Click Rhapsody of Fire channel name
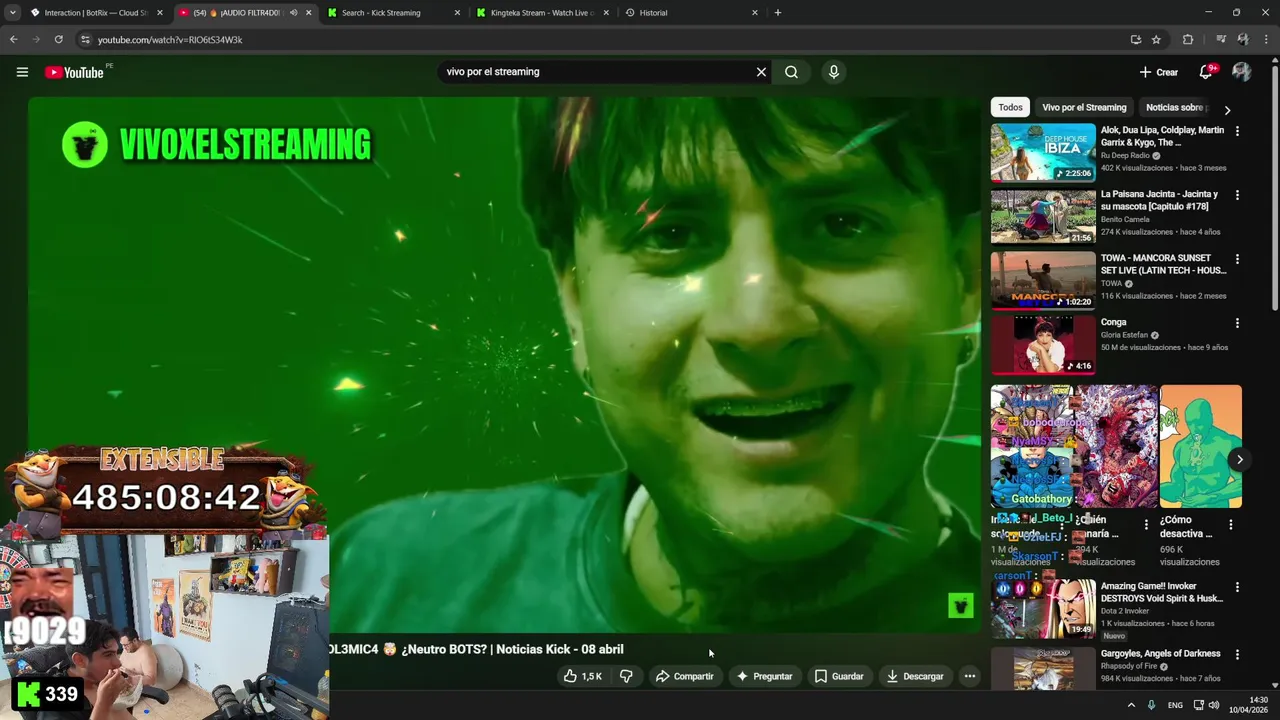The image size is (1280, 720). pyautogui.click(x=1128, y=666)
